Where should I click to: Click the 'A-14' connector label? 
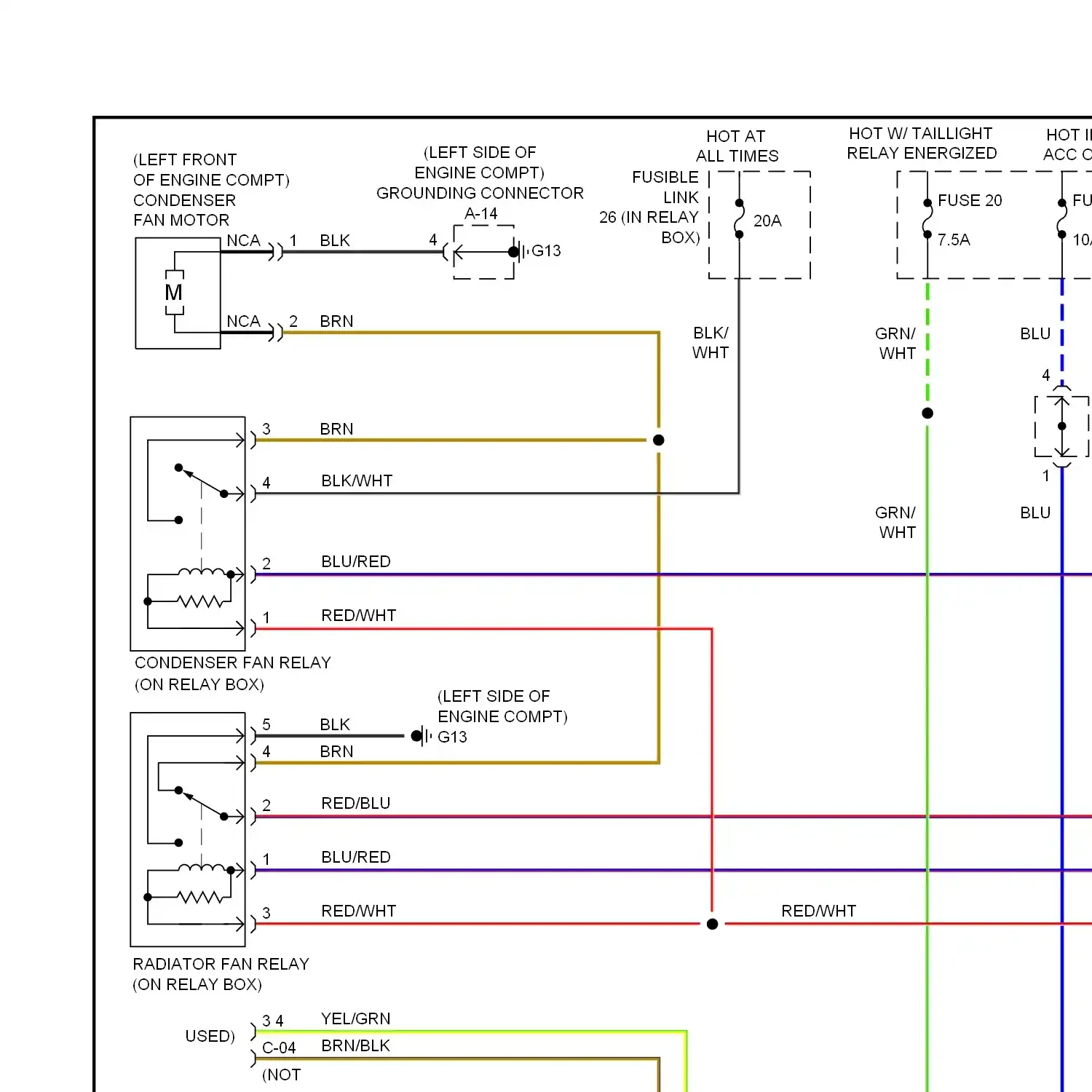tap(481, 213)
